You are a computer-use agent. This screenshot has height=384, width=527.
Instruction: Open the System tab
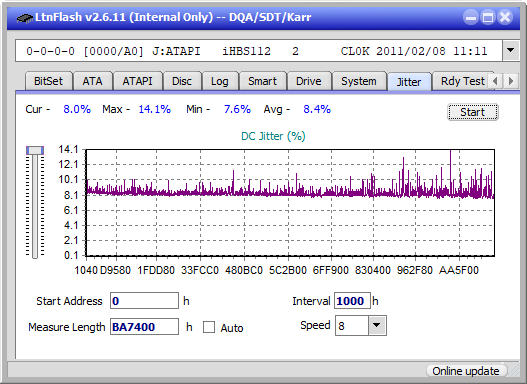[x=359, y=81]
